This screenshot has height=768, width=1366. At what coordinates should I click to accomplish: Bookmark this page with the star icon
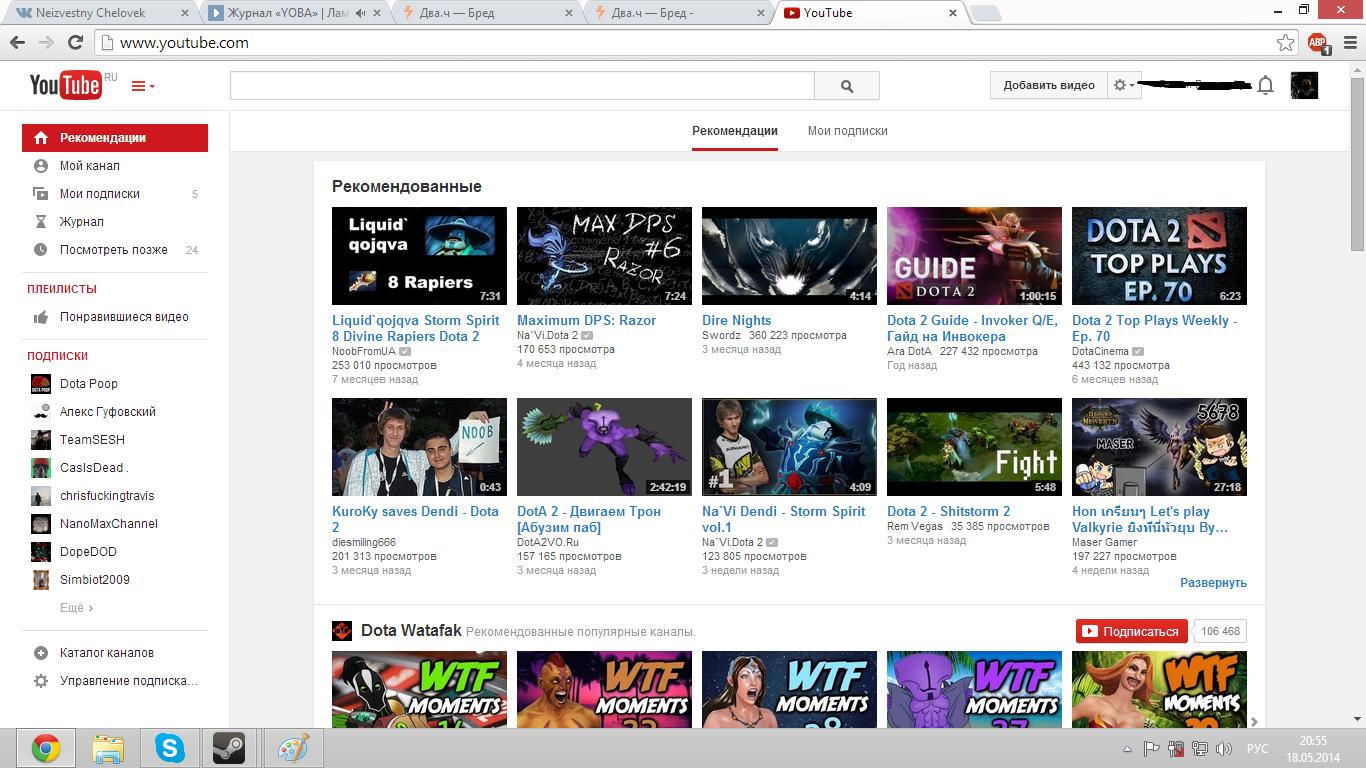coord(1286,43)
